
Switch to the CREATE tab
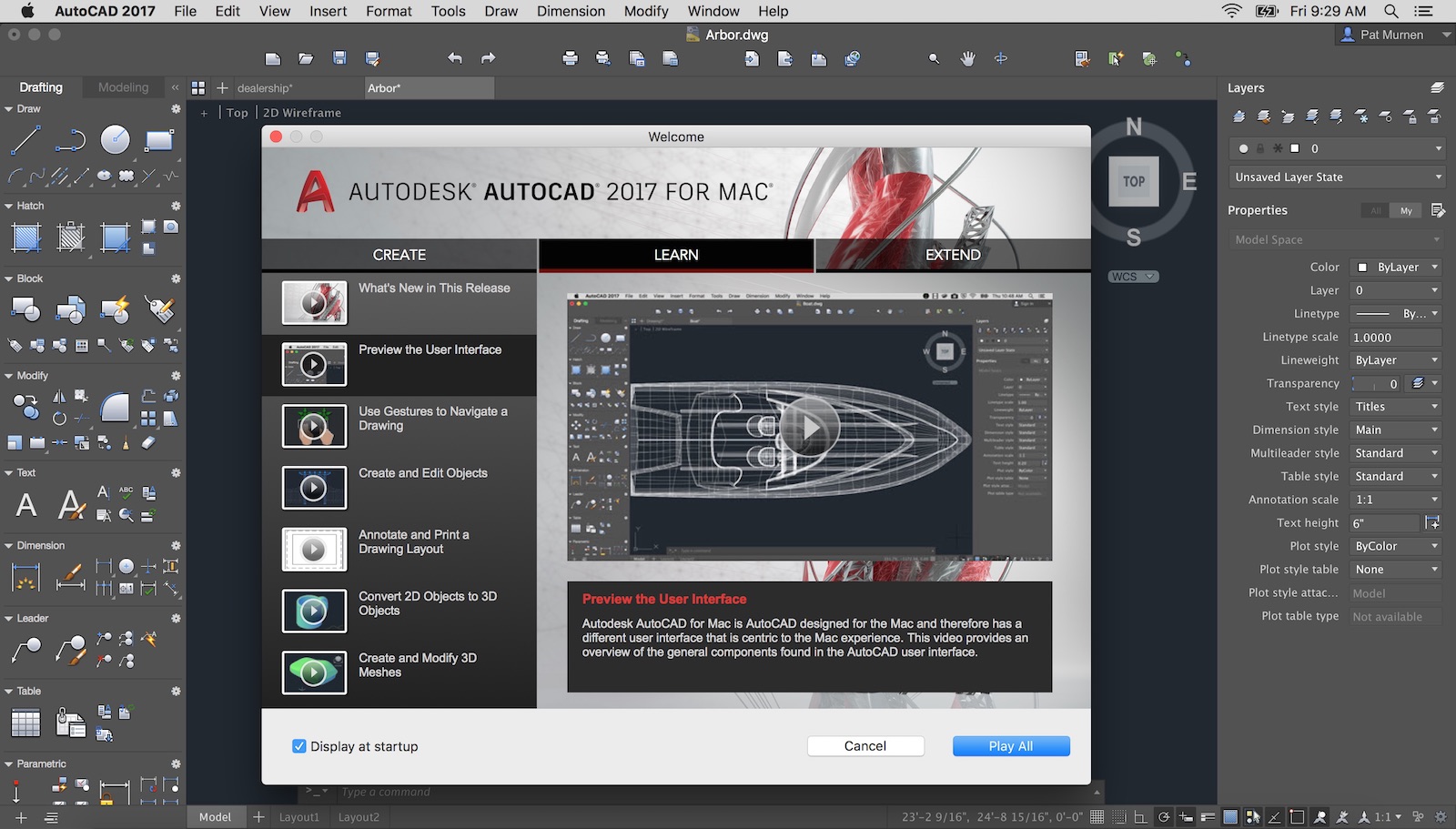pyautogui.click(x=399, y=255)
